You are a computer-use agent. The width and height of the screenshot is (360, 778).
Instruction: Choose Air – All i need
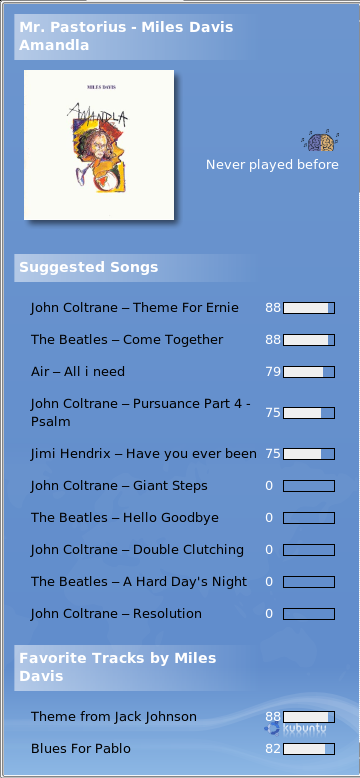point(78,372)
